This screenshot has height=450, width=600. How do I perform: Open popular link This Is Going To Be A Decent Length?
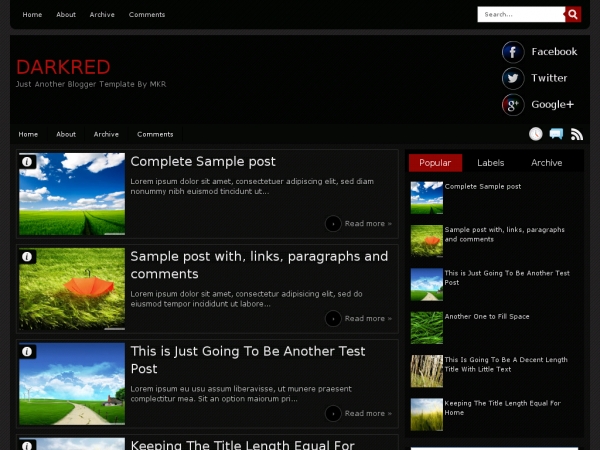coord(506,364)
